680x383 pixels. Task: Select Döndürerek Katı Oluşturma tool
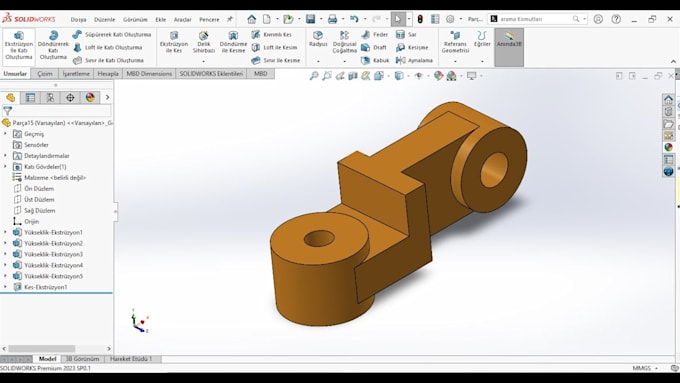(53, 45)
